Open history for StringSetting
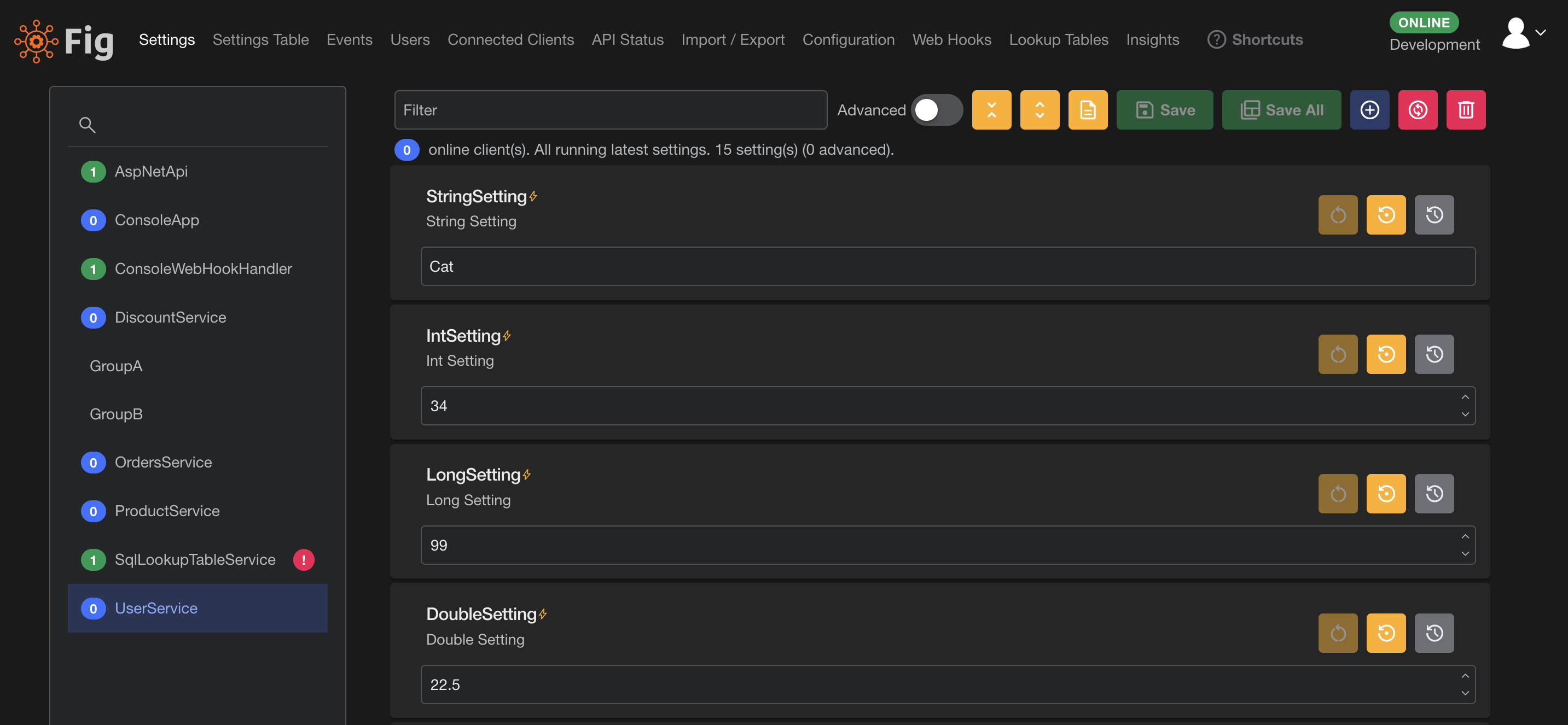Screen dimensions: 1568x725 tap(1434, 215)
